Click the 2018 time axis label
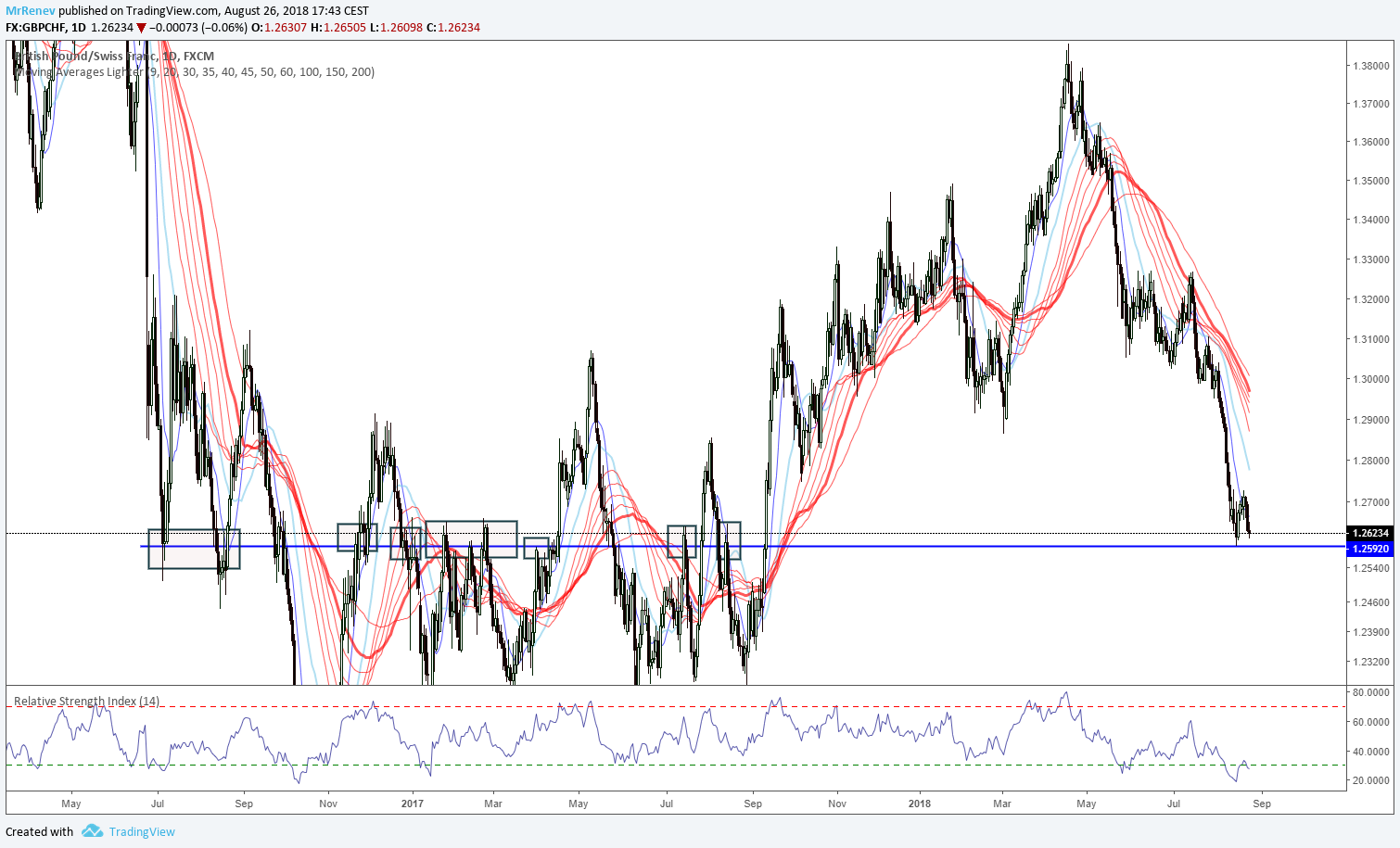Viewport: 1400px width, 848px height. 920,804
